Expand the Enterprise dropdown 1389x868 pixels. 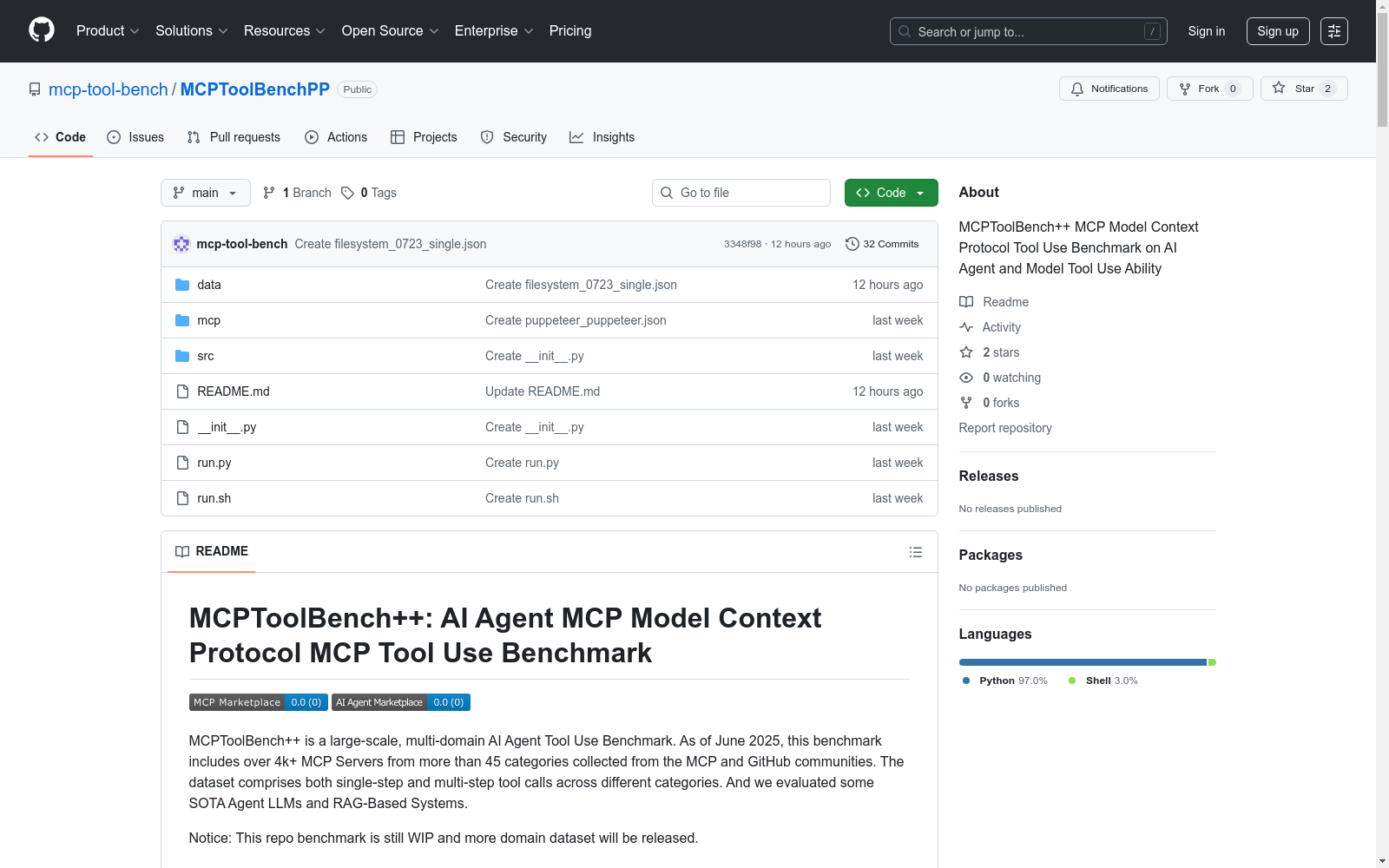tap(494, 31)
